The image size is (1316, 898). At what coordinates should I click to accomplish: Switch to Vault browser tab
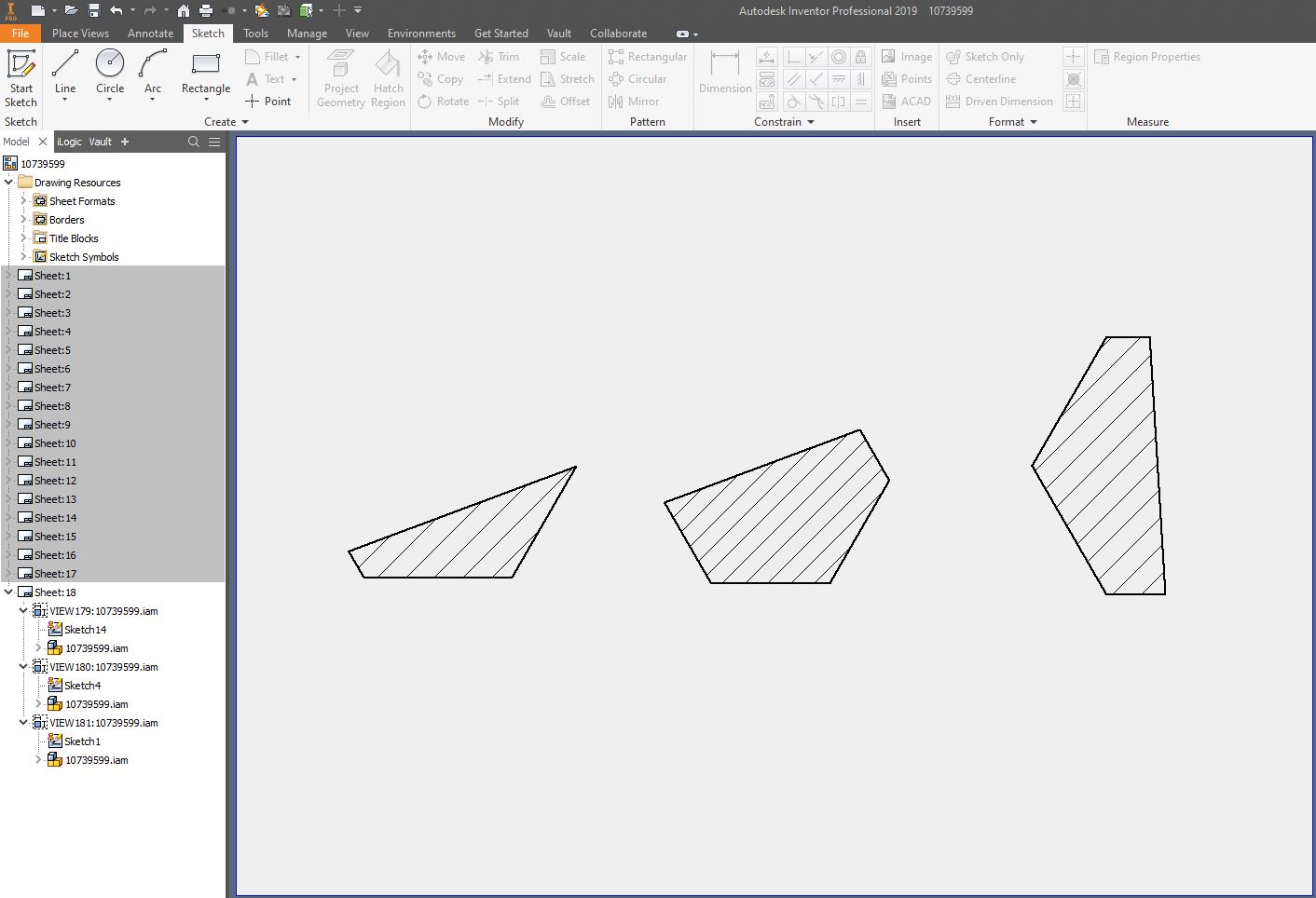[x=100, y=142]
